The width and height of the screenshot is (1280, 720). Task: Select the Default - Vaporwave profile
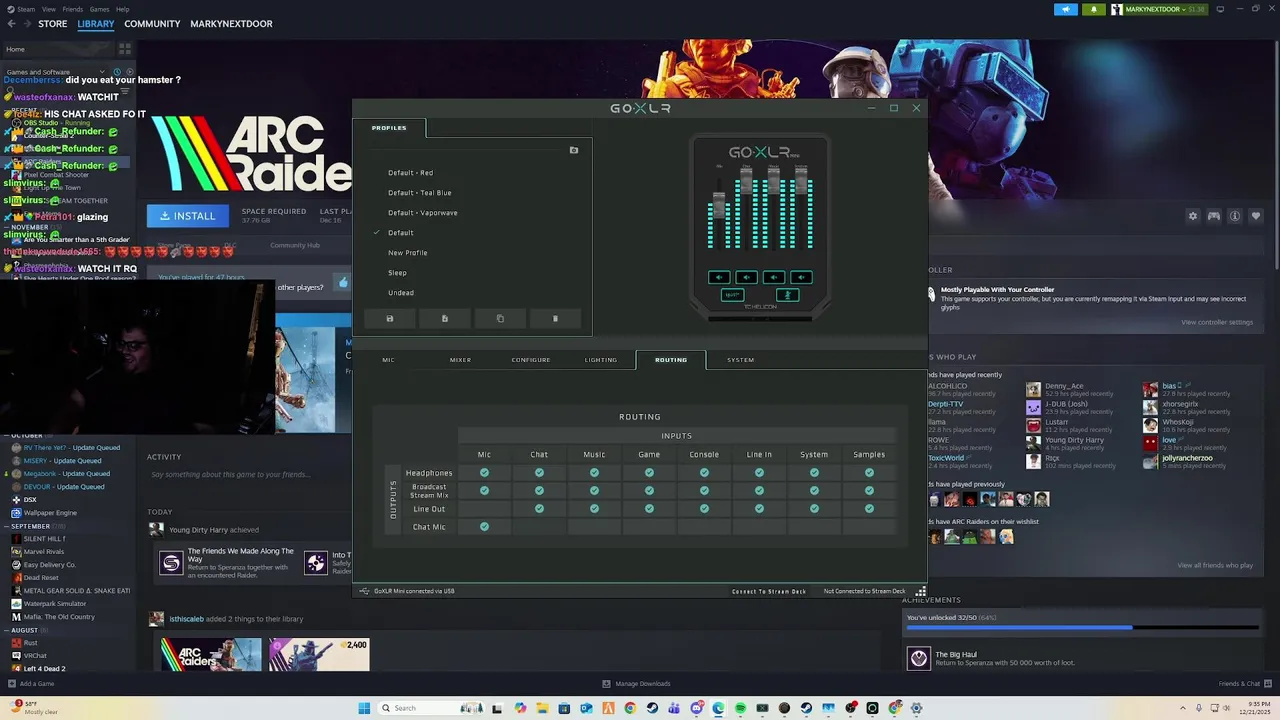pos(423,213)
